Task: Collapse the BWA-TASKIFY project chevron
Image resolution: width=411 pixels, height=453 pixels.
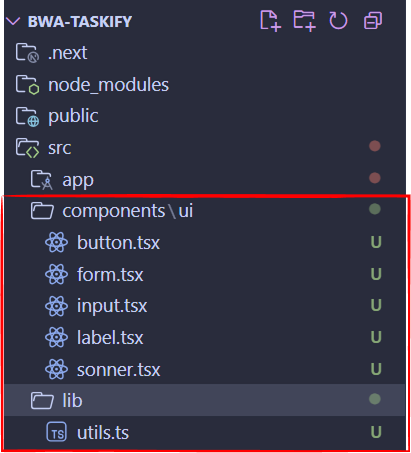Action: point(13,21)
